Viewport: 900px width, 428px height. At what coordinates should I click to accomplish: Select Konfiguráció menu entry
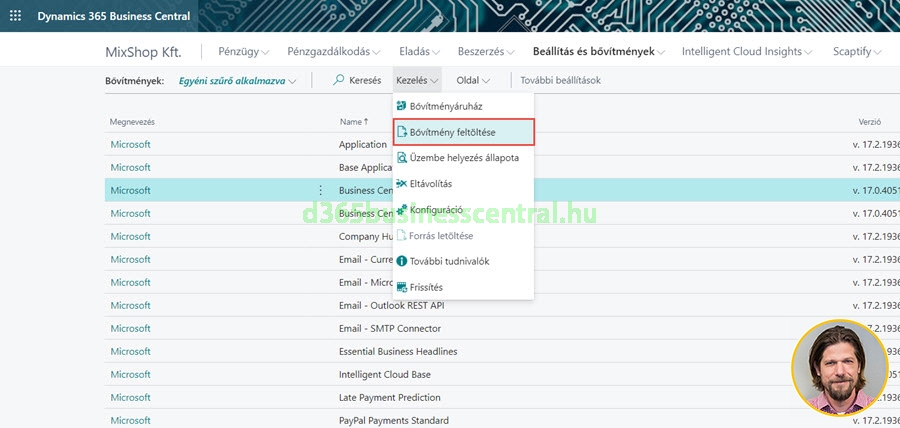point(464,209)
